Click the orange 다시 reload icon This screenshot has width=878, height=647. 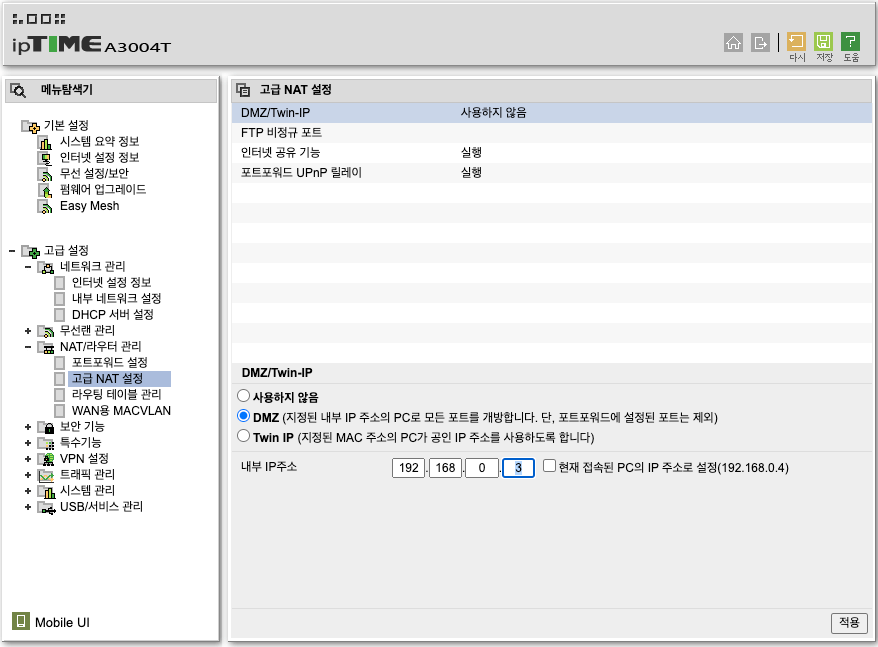pos(796,41)
